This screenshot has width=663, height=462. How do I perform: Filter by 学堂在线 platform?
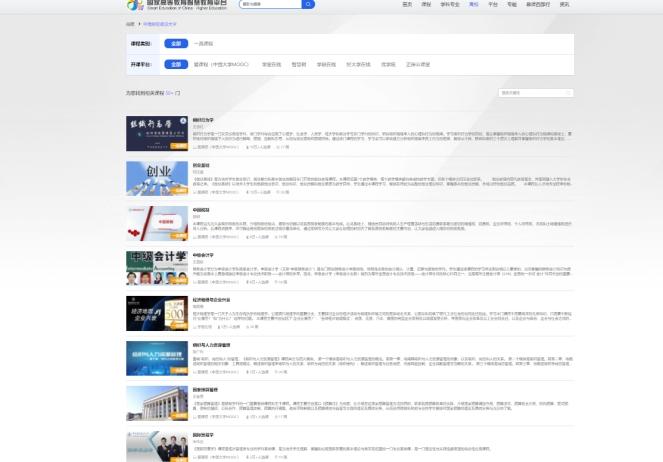point(270,64)
